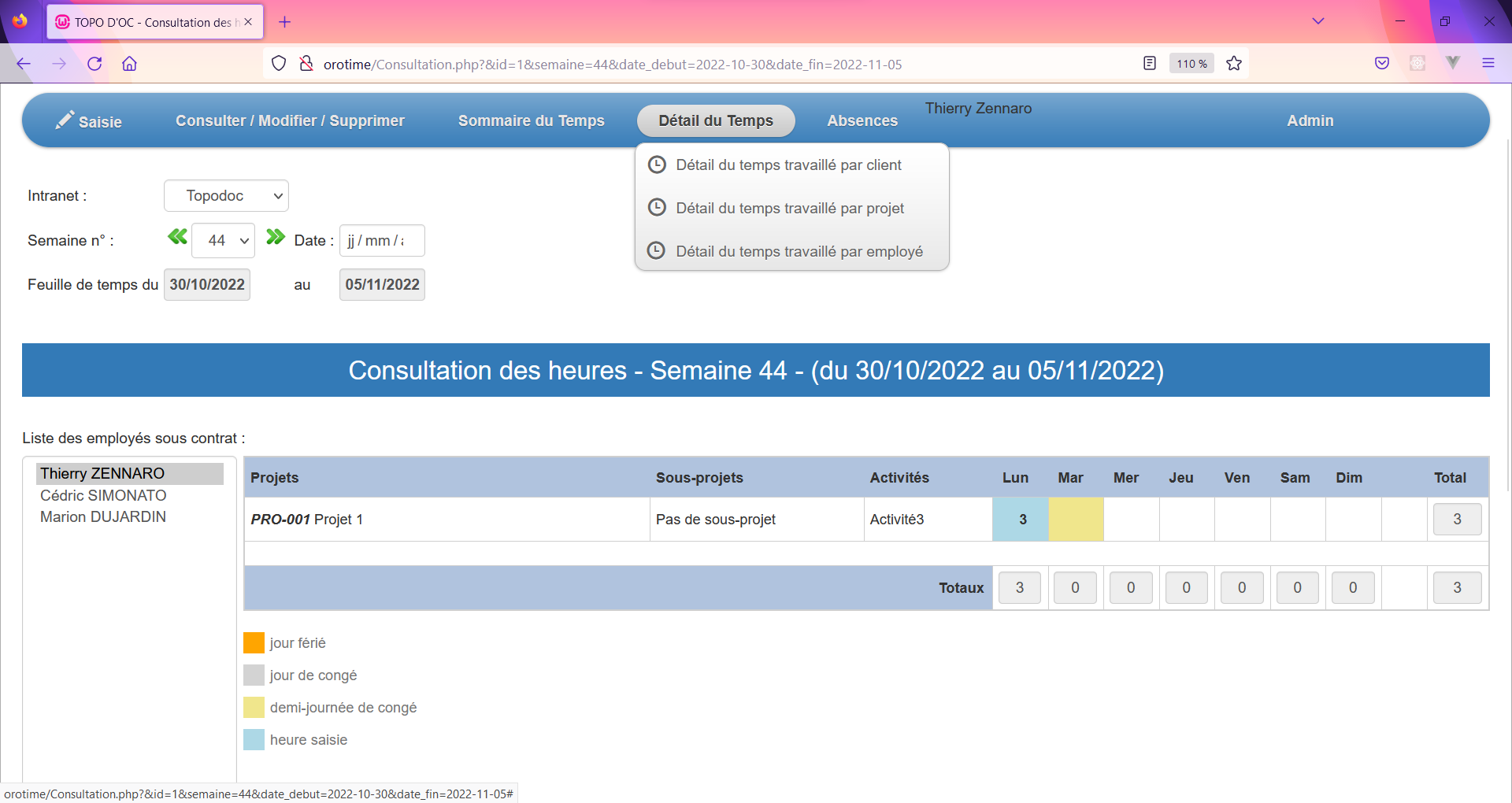Viewport: 1512px width, 803px height.
Task: Bookmark this page with the star icon
Action: click(x=1234, y=64)
